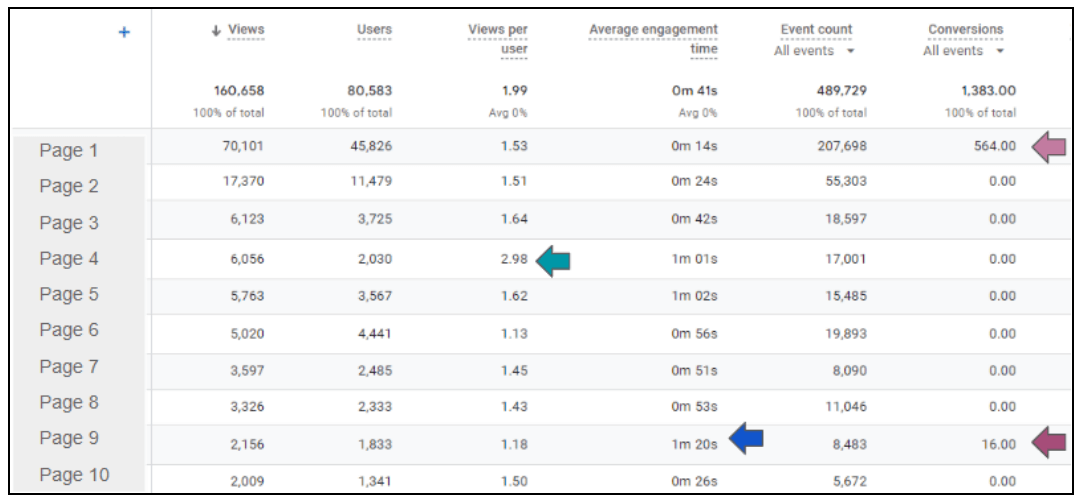The image size is (1091, 498).
Task: Click the total Views value 160,658
Action: (x=236, y=91)
